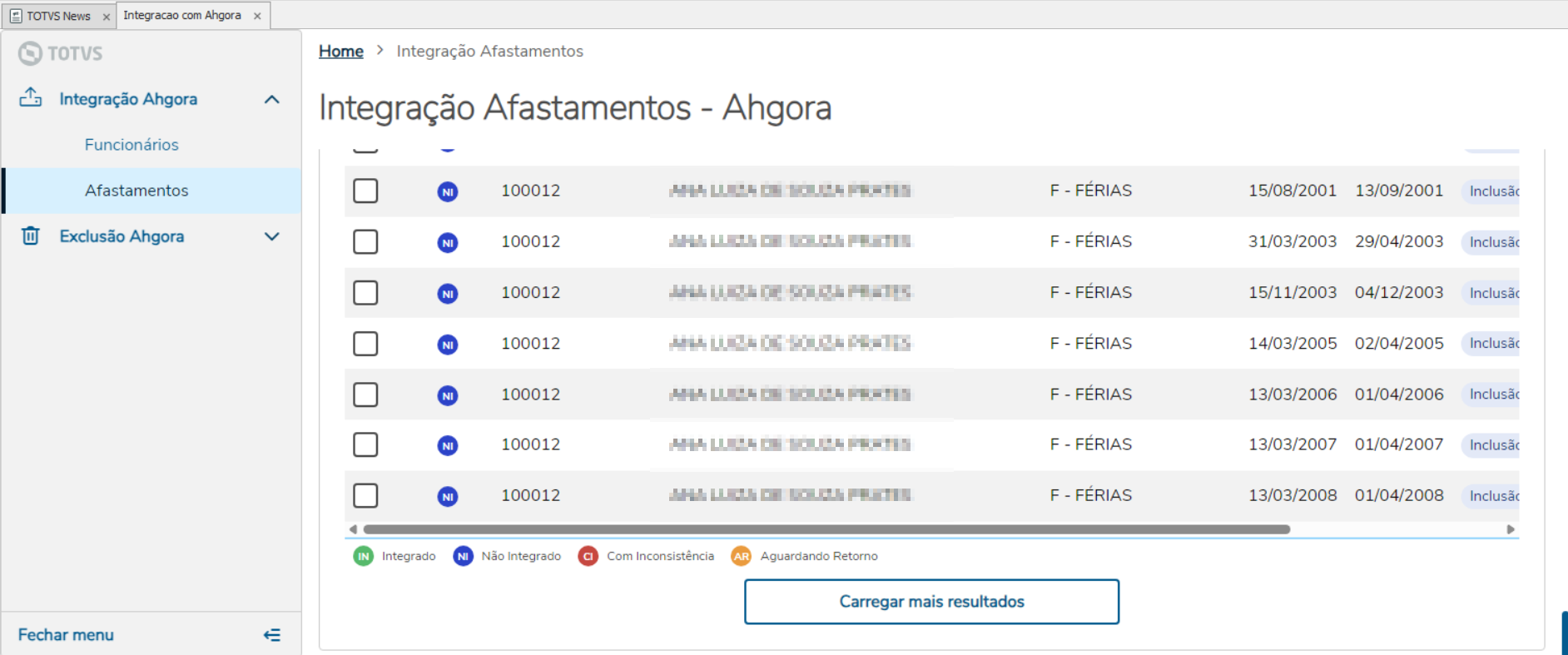Screen dimensions: 1568x655
Task: Click NI status icon for 13/03/2006 row
Action: pyautogui.click(x=448, y=395)
